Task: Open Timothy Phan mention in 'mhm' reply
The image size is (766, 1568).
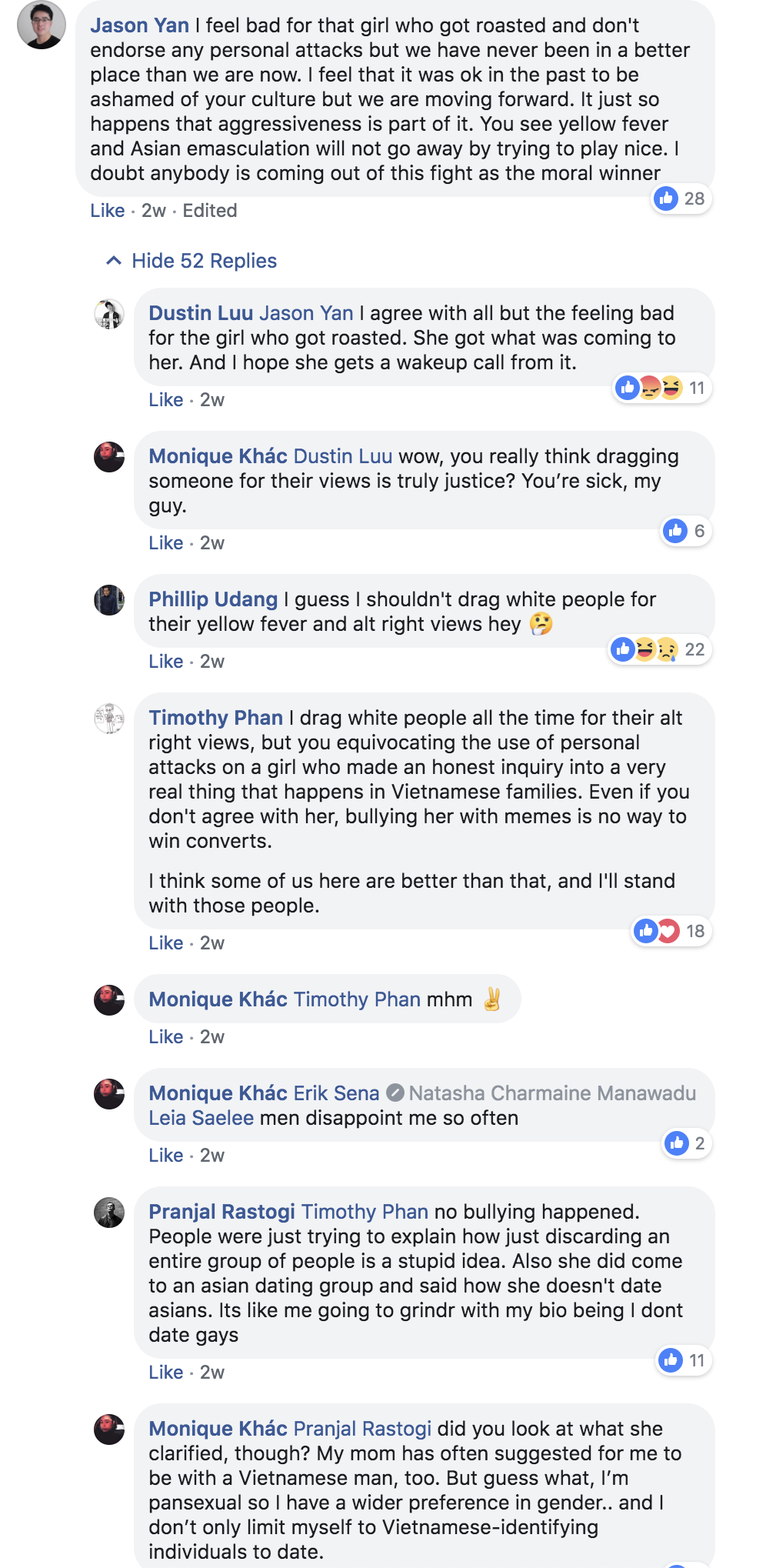Action: [x=357, y=999]
